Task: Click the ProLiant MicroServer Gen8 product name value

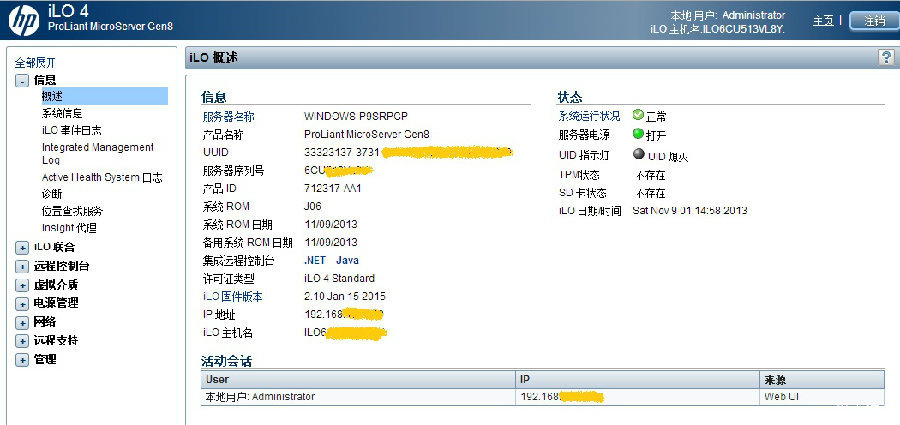Action: pyautogui.click(x=367, y=134)
